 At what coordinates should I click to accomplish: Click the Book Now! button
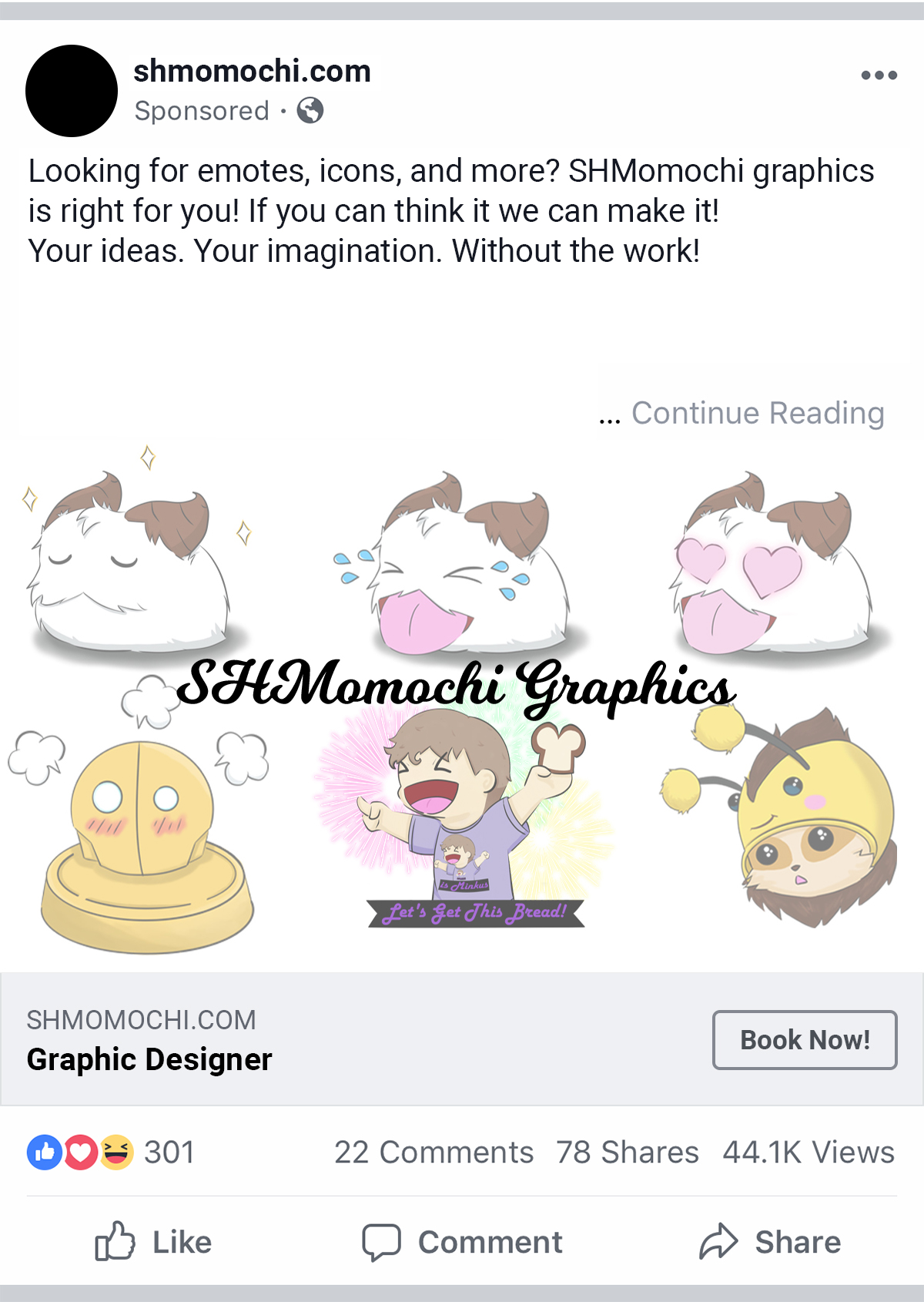(805, 1040)
